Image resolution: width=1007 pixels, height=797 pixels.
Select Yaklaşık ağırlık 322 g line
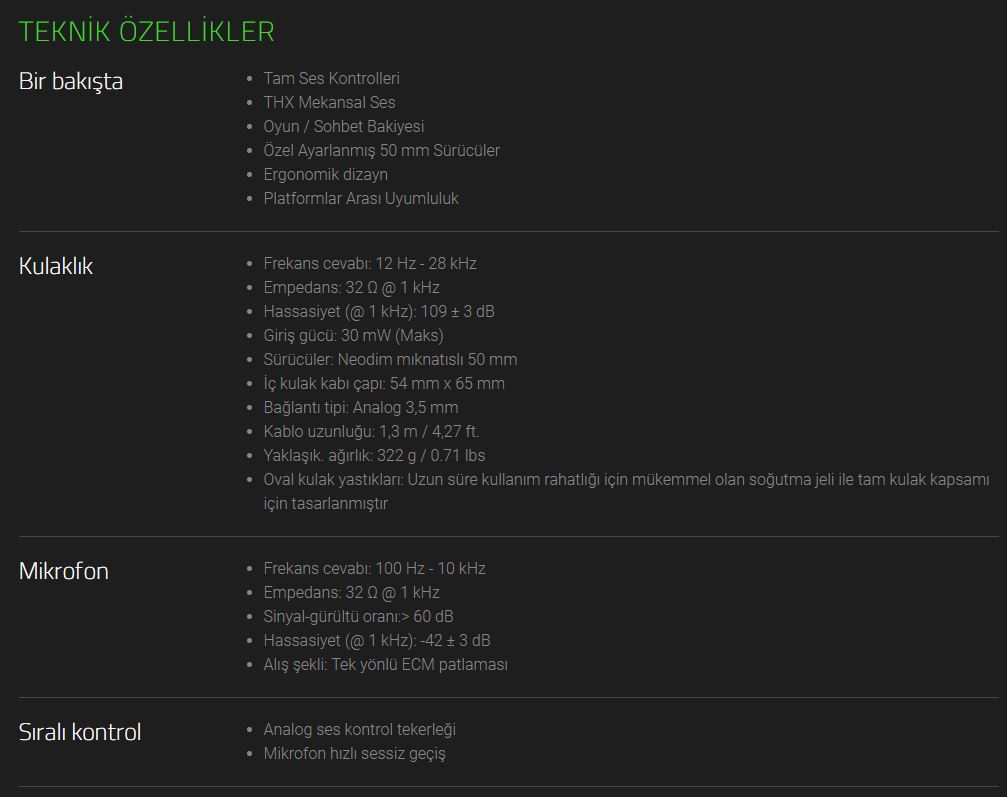coord(374,455)
